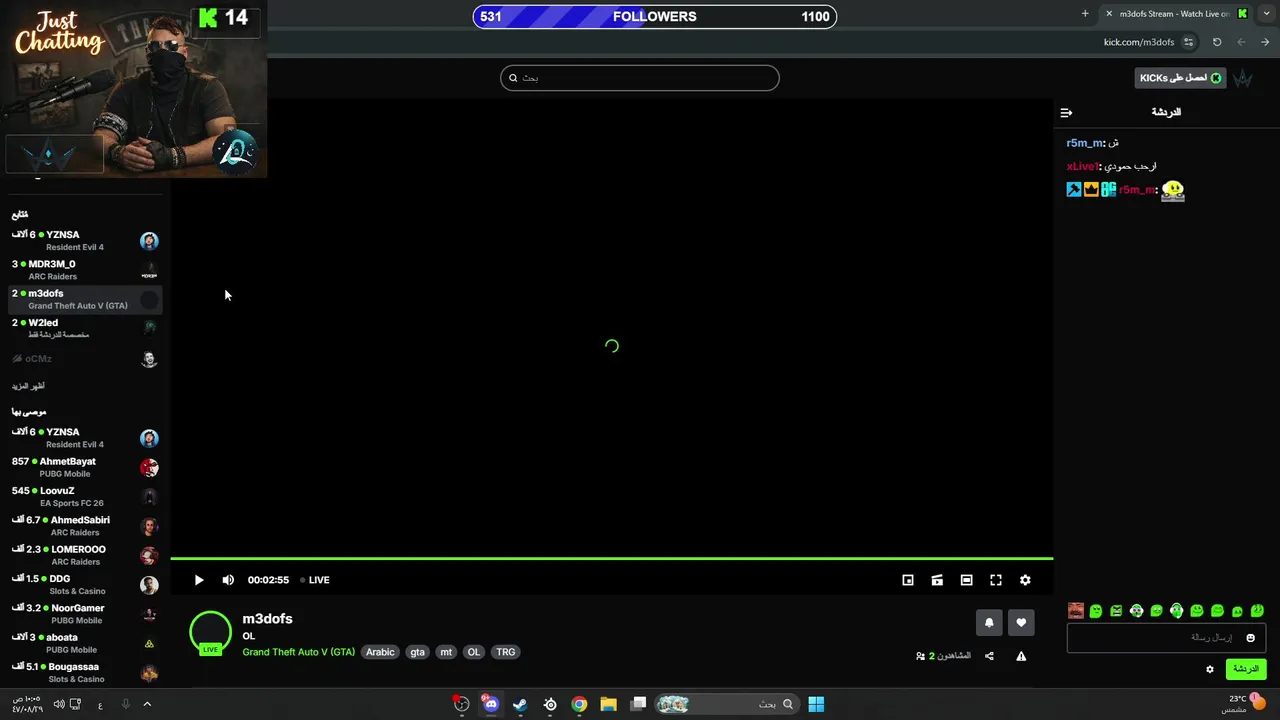Open video player settings gear
Screen dimensions: 1280x720
point(1025,580)
